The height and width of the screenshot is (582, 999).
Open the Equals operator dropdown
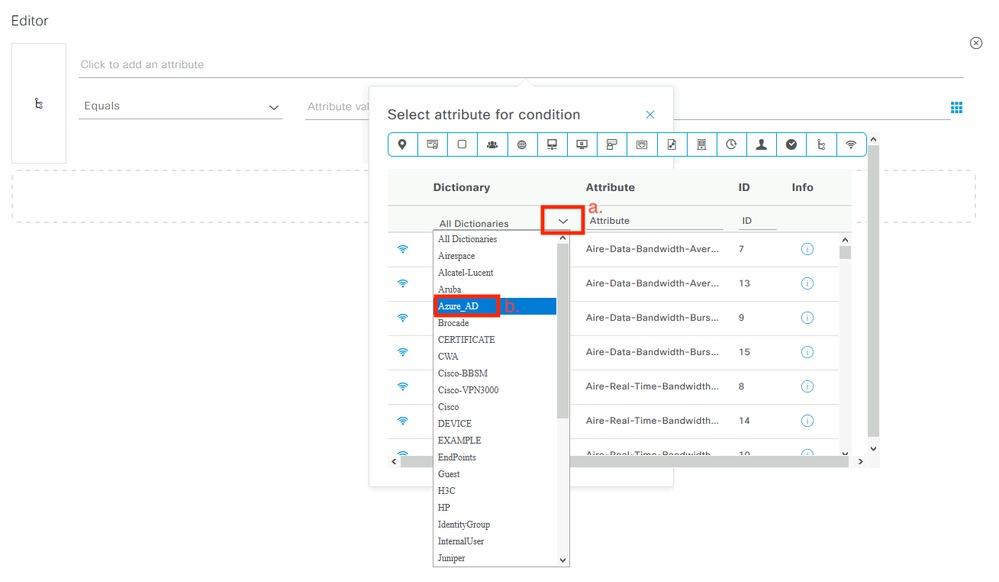click(274, 105)
